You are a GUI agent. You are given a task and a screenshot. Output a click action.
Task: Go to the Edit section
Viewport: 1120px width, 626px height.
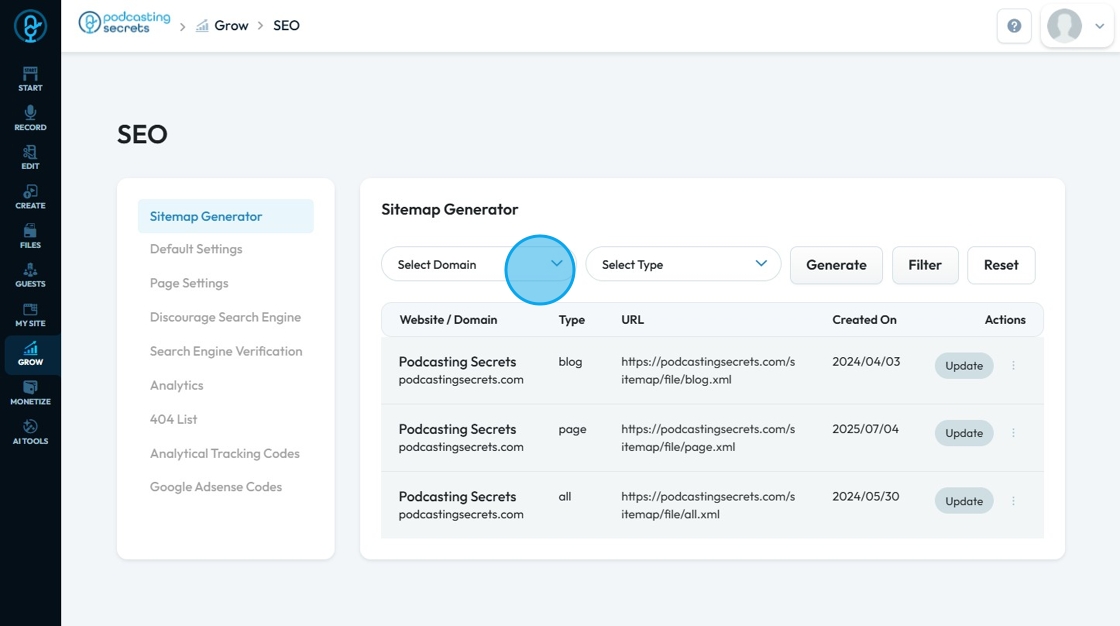[x=30, y=157]
